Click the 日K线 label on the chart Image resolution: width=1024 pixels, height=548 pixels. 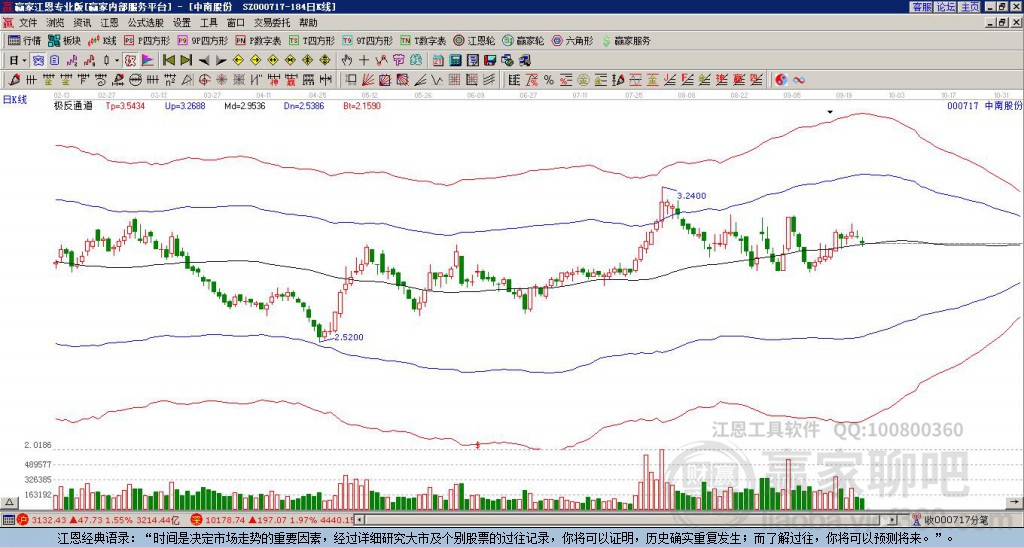point(14,100)
